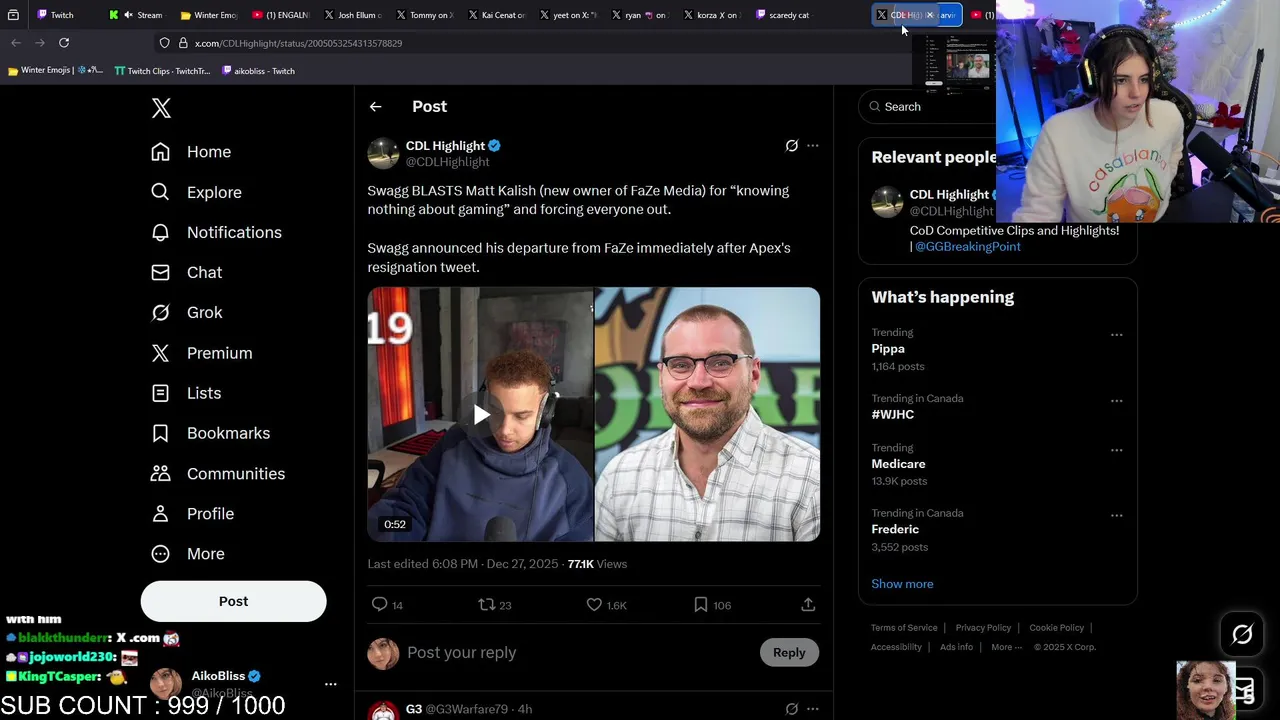The width and height of the screenshot is (1280, 720).
Task: Click the gray Reply button
Action: [789, 652]
